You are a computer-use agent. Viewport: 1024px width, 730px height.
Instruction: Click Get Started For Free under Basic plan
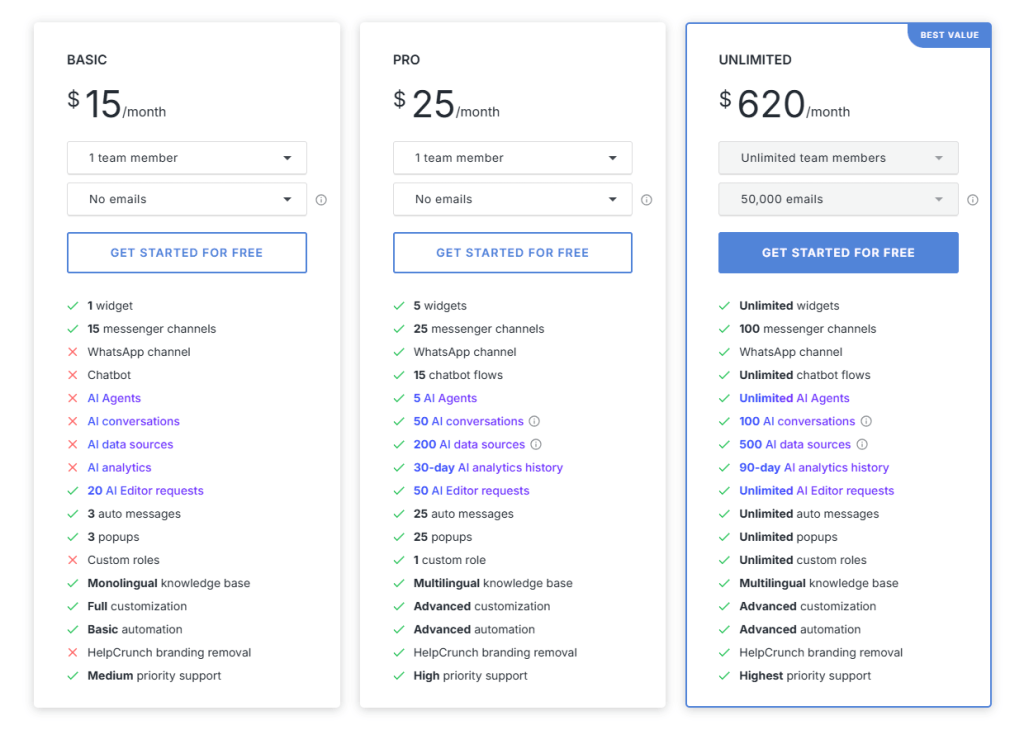click(187, 253)
